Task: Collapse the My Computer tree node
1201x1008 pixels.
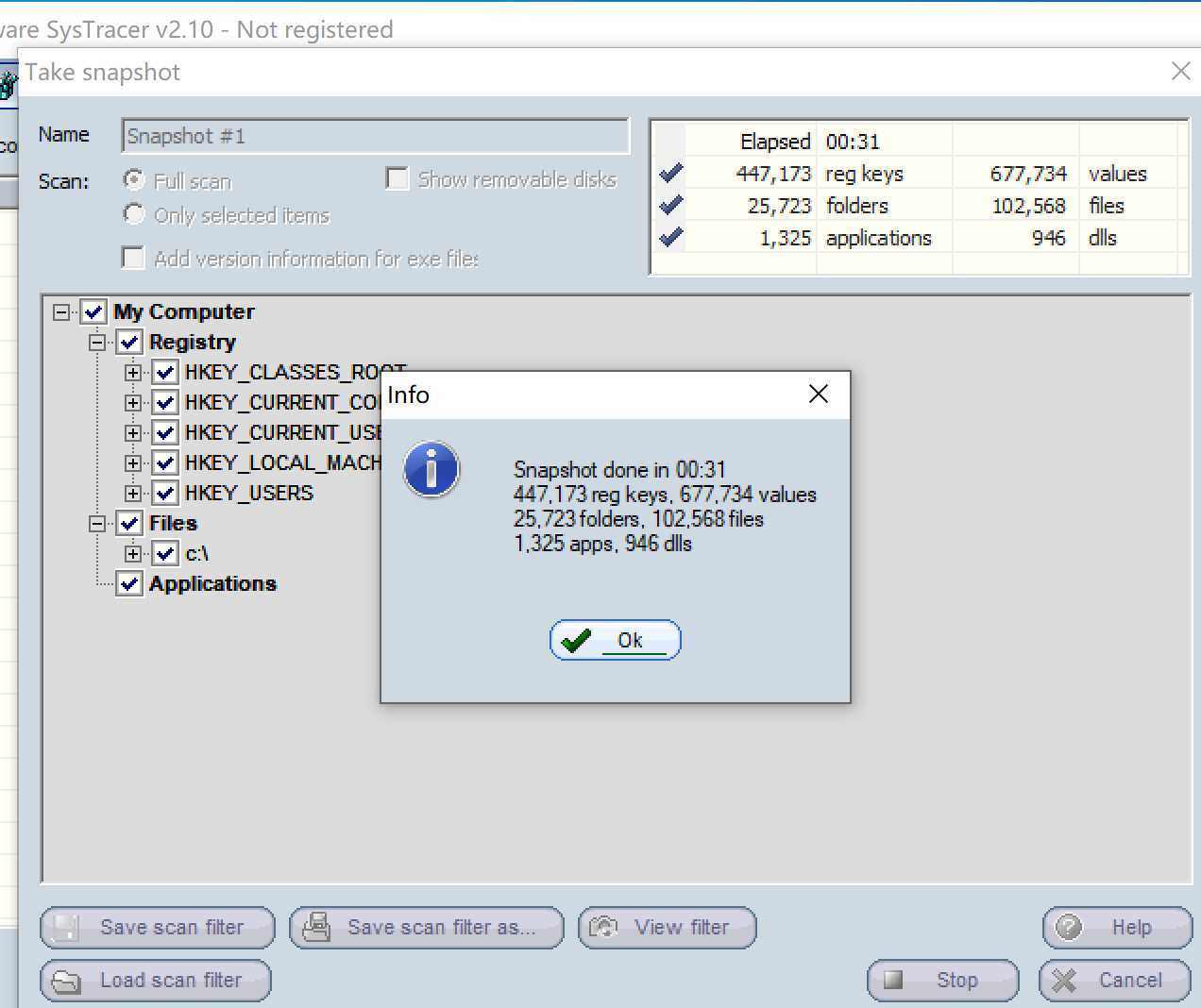Action: [x=61, y=311]
